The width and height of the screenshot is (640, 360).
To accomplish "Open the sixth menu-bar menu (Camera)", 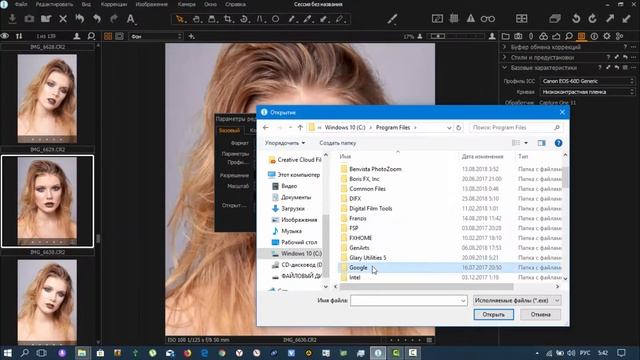I will coord(187,4).
